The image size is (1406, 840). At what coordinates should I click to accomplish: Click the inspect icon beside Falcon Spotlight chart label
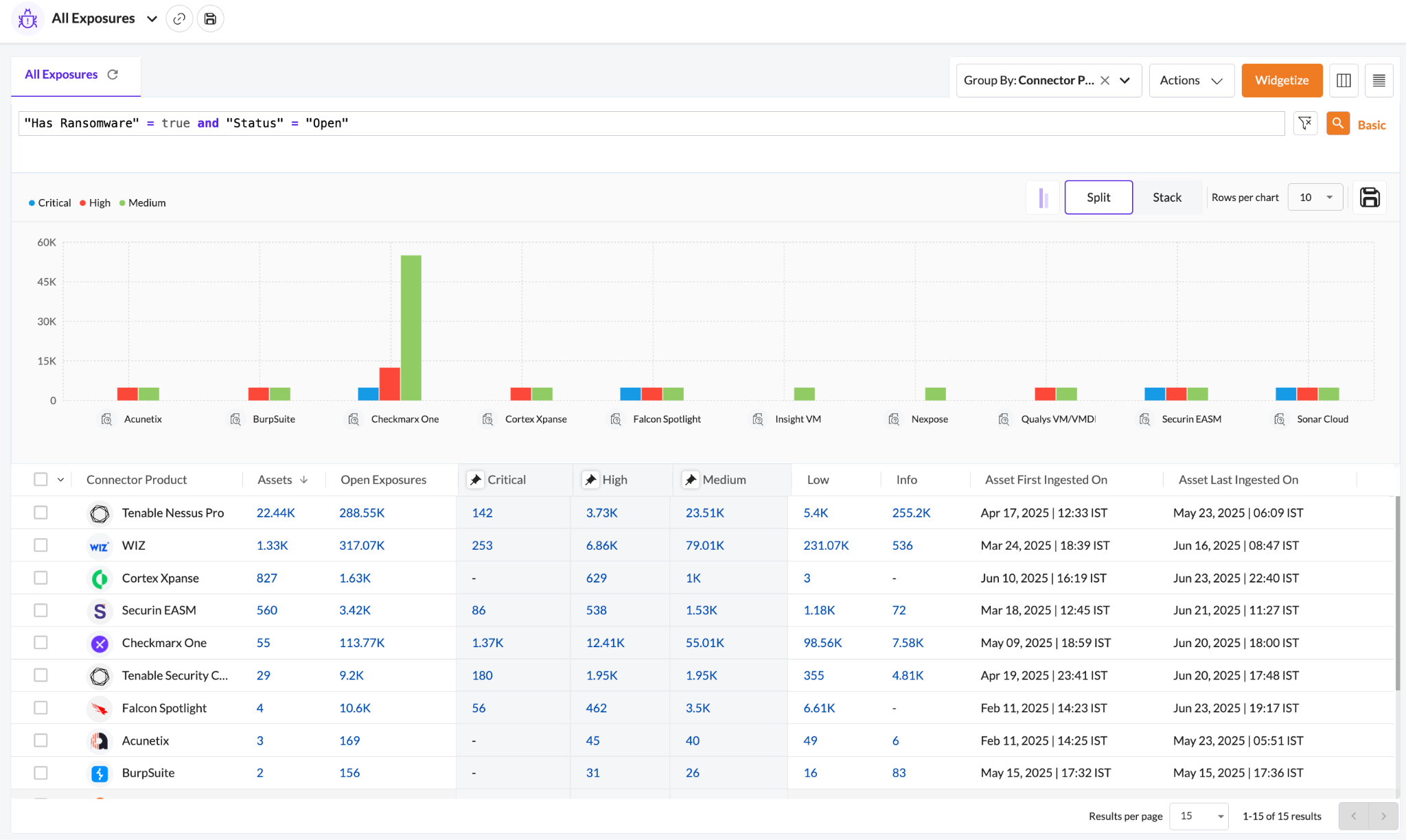pos(616,419)
